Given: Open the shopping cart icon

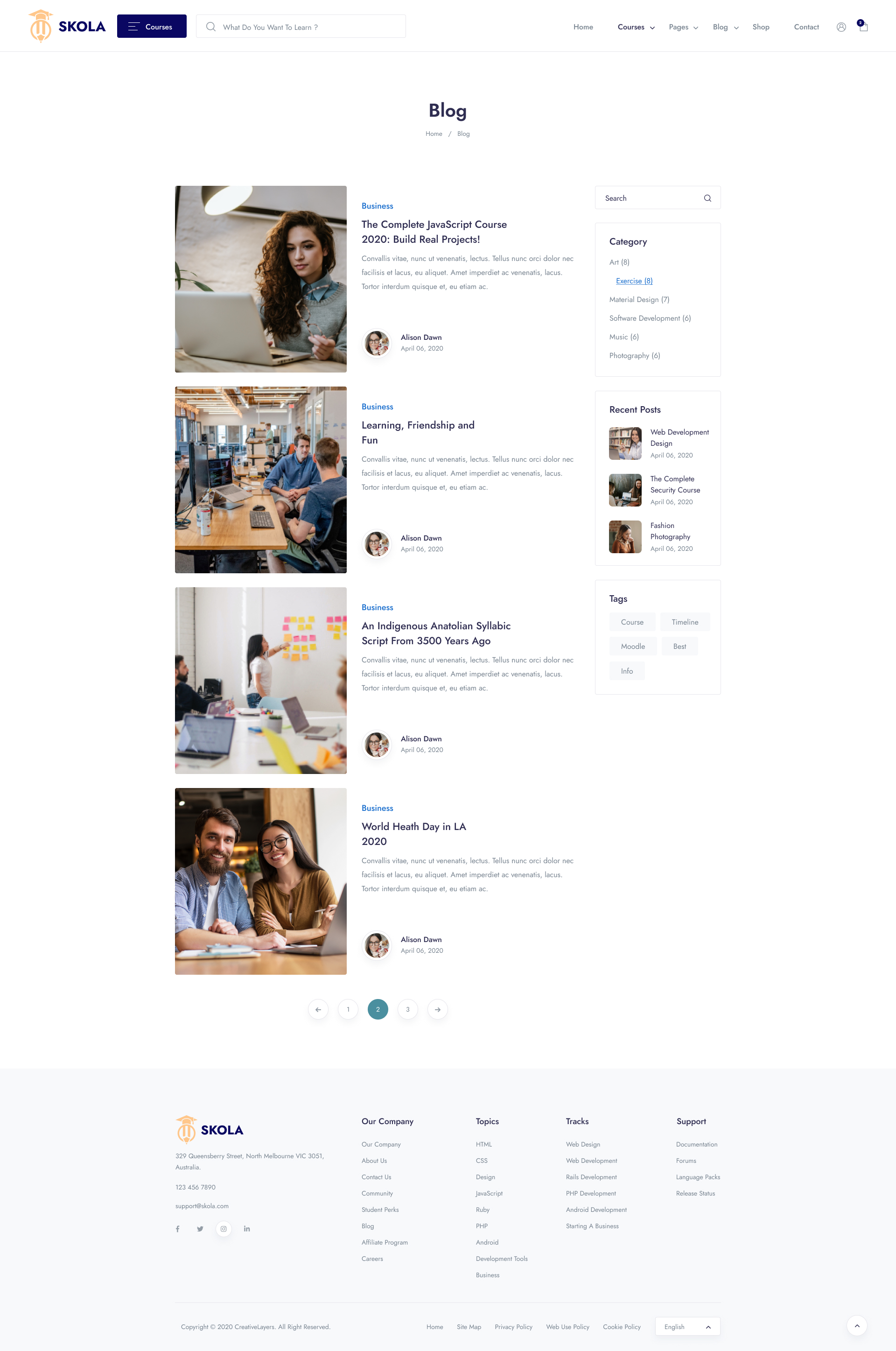Looking at the screenshot, I should tap(863, 26).
